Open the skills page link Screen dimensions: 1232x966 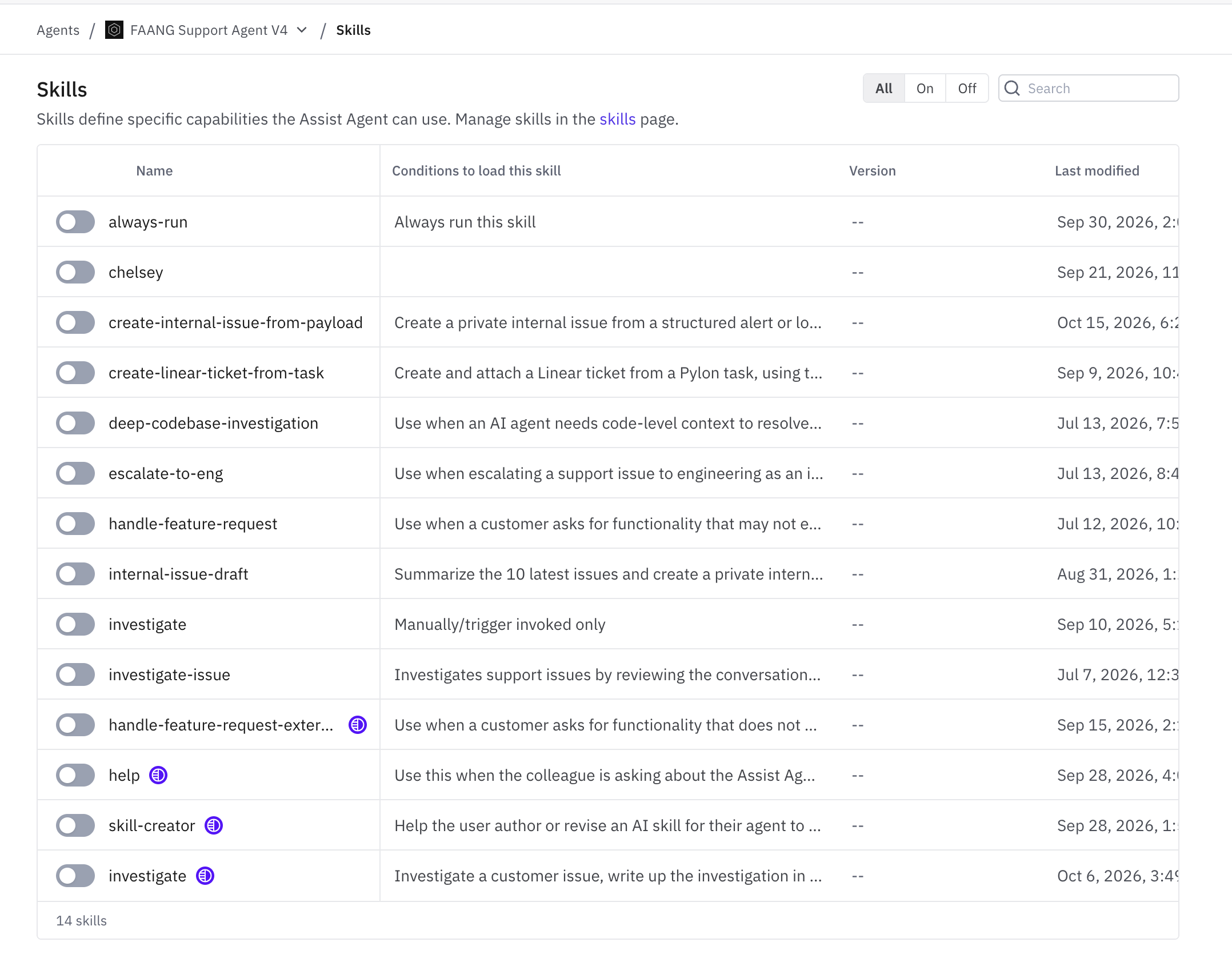pos(617,119)
